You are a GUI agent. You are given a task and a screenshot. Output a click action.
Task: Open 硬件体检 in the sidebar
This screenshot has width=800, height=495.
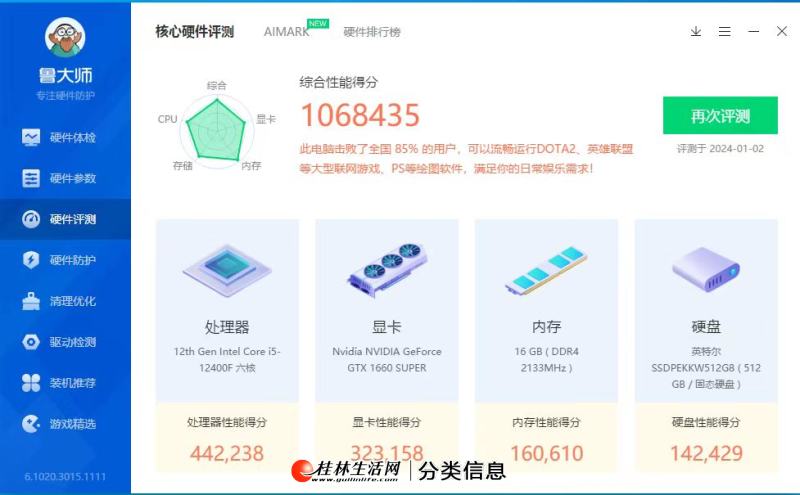65,137
